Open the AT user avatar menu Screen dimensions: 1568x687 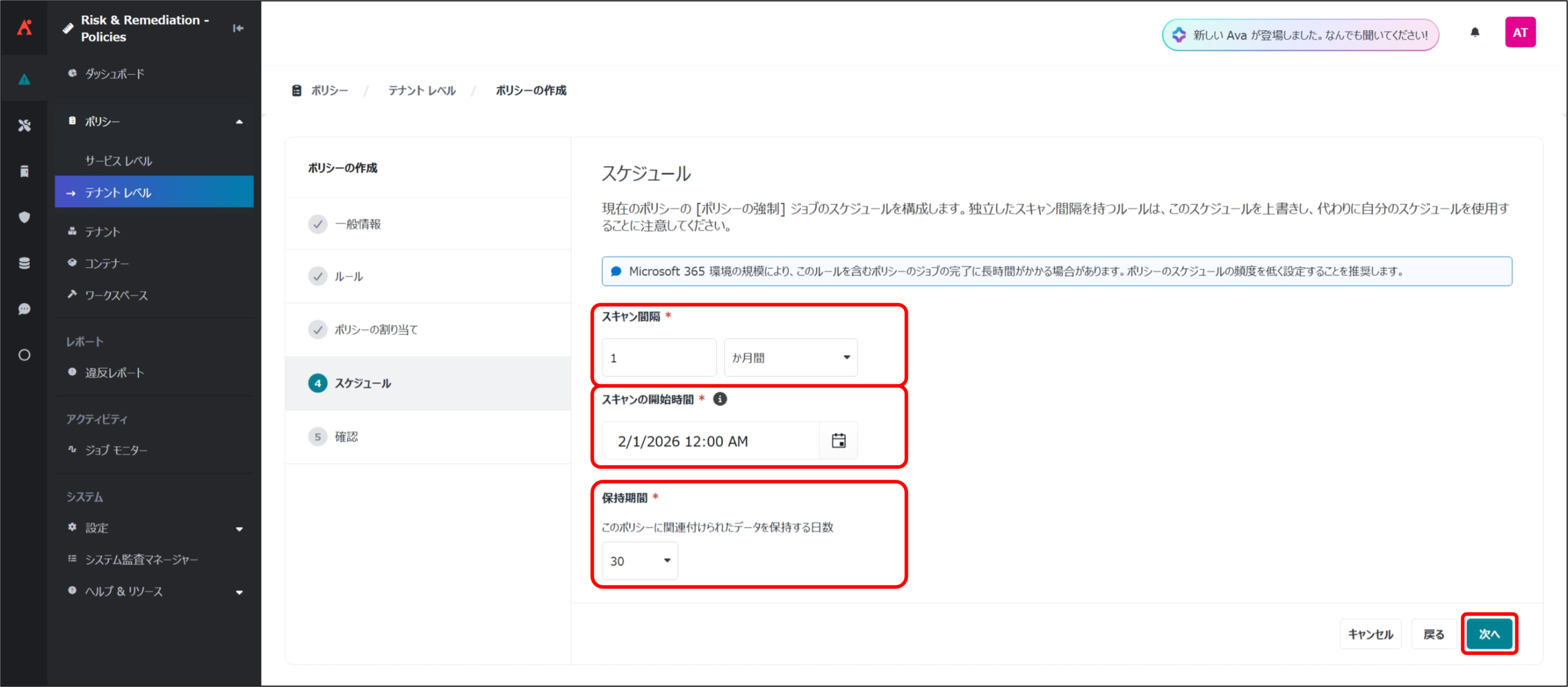click(x=1520, y=33)
